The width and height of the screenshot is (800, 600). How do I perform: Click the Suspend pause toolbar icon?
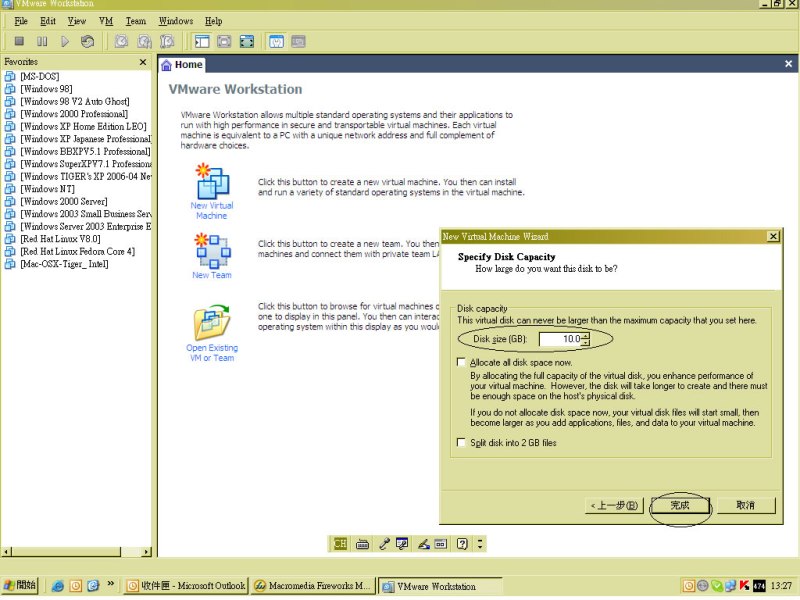(42, 41)
